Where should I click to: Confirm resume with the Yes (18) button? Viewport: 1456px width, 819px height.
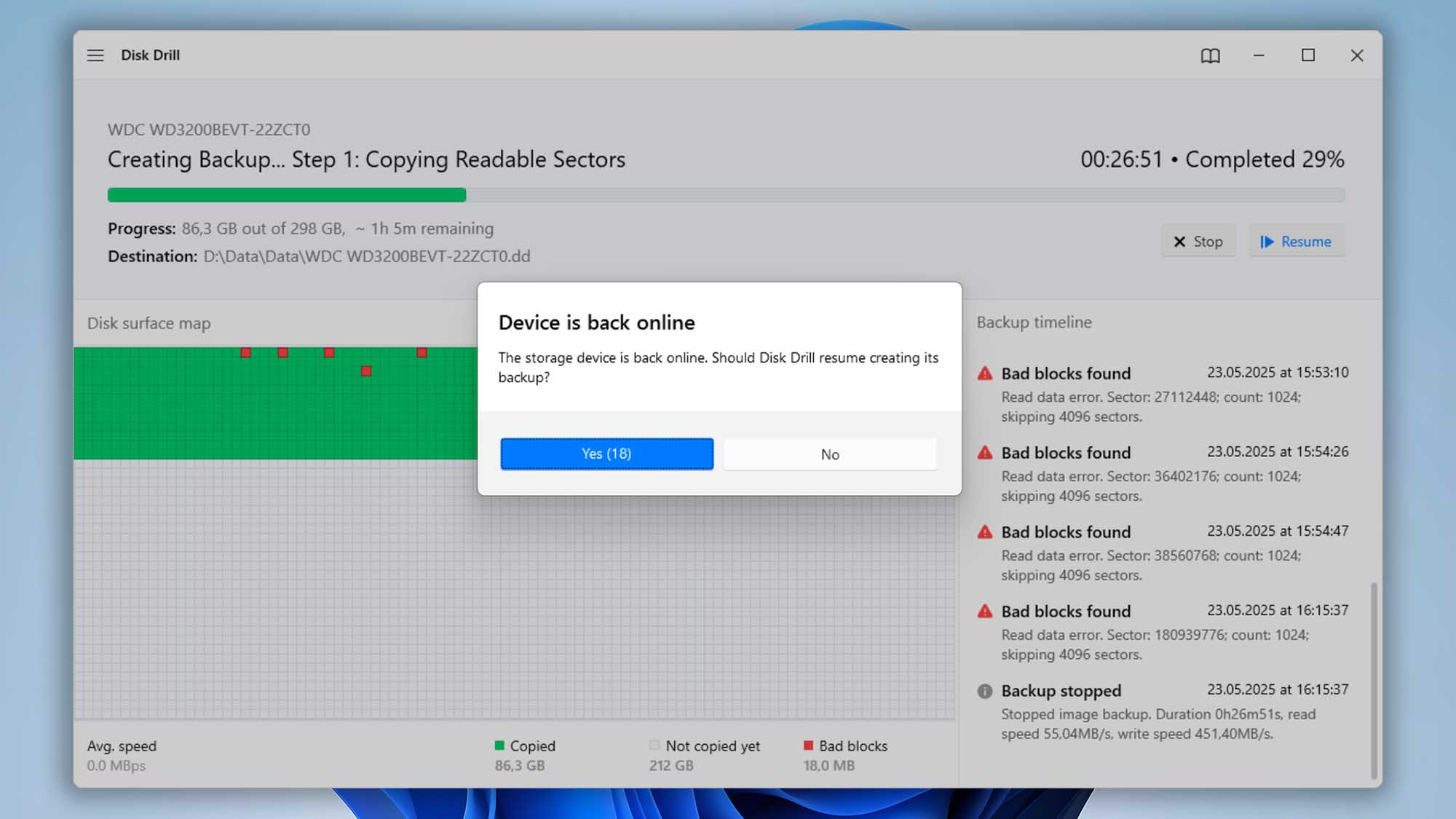click(606, 454)
